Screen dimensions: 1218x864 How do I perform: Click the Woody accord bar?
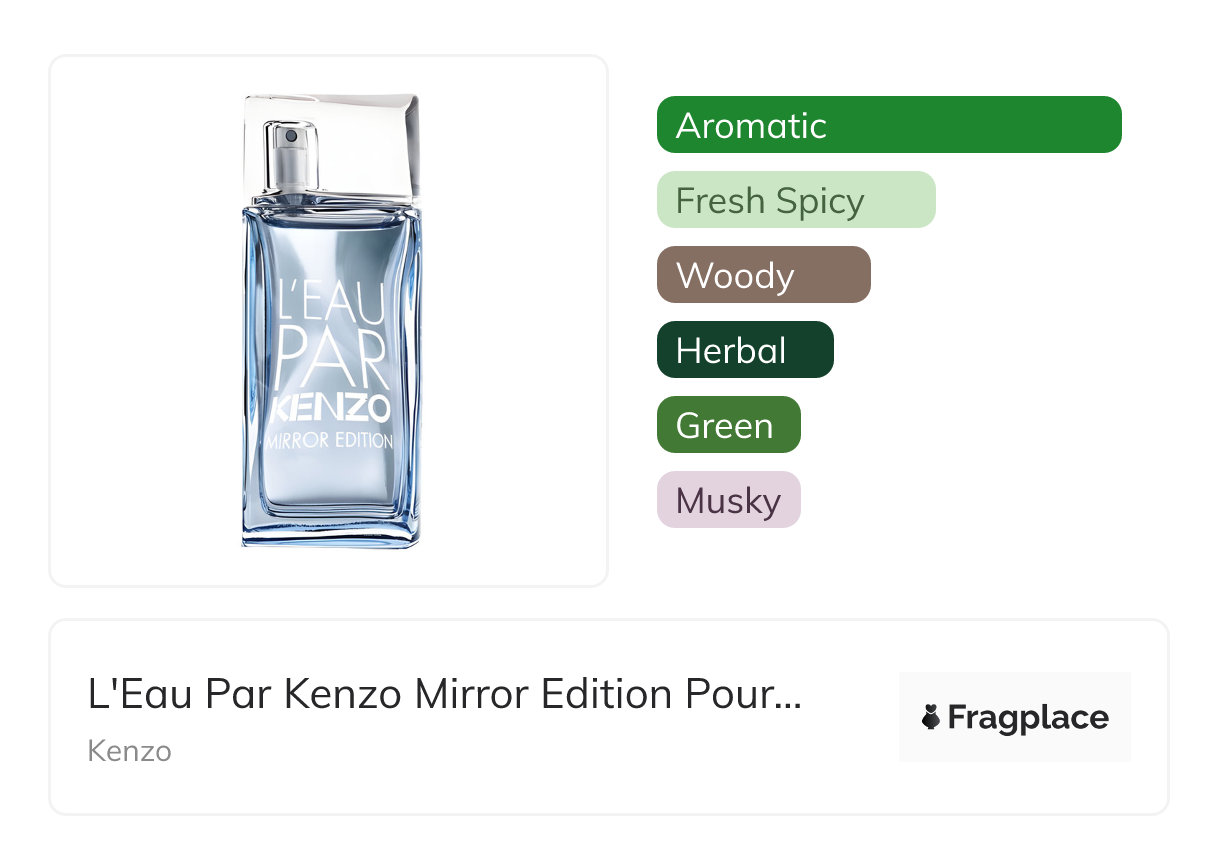click(763, 275)
